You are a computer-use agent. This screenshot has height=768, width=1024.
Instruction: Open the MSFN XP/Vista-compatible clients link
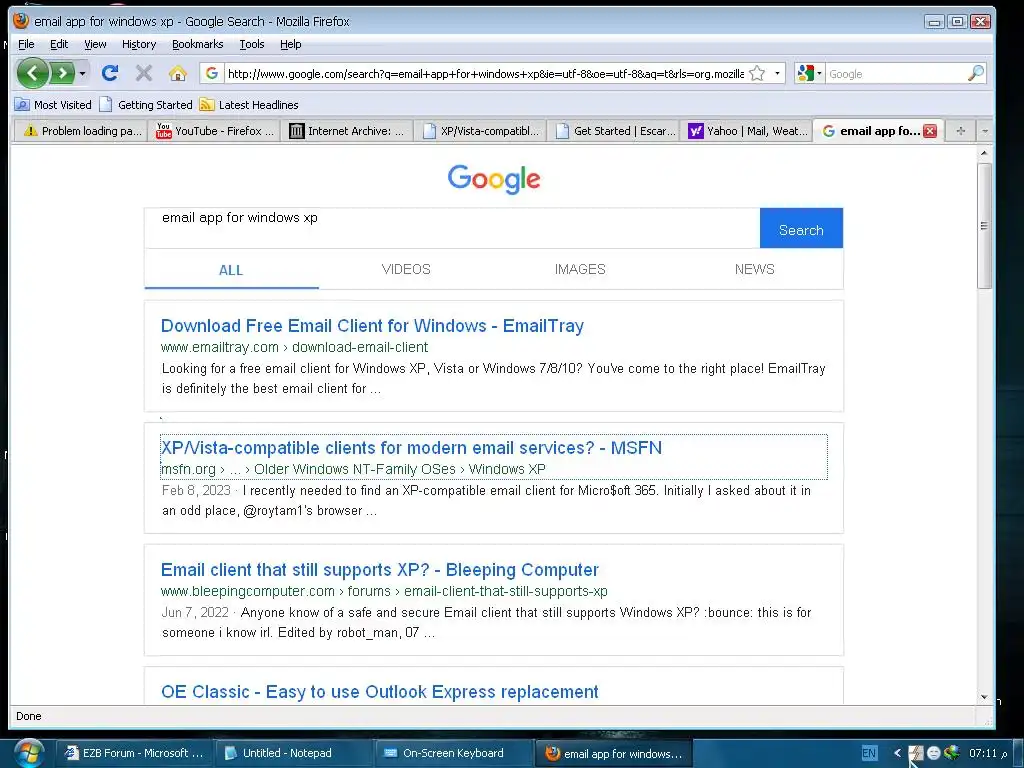[411, 447]
